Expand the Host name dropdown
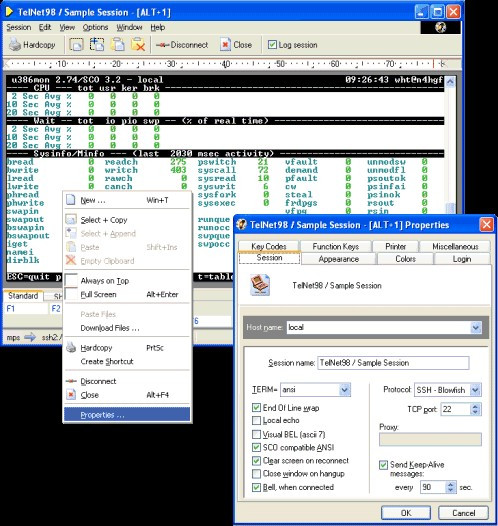The height and width of the screenshot is (526, 498). [x=476, y=327]
